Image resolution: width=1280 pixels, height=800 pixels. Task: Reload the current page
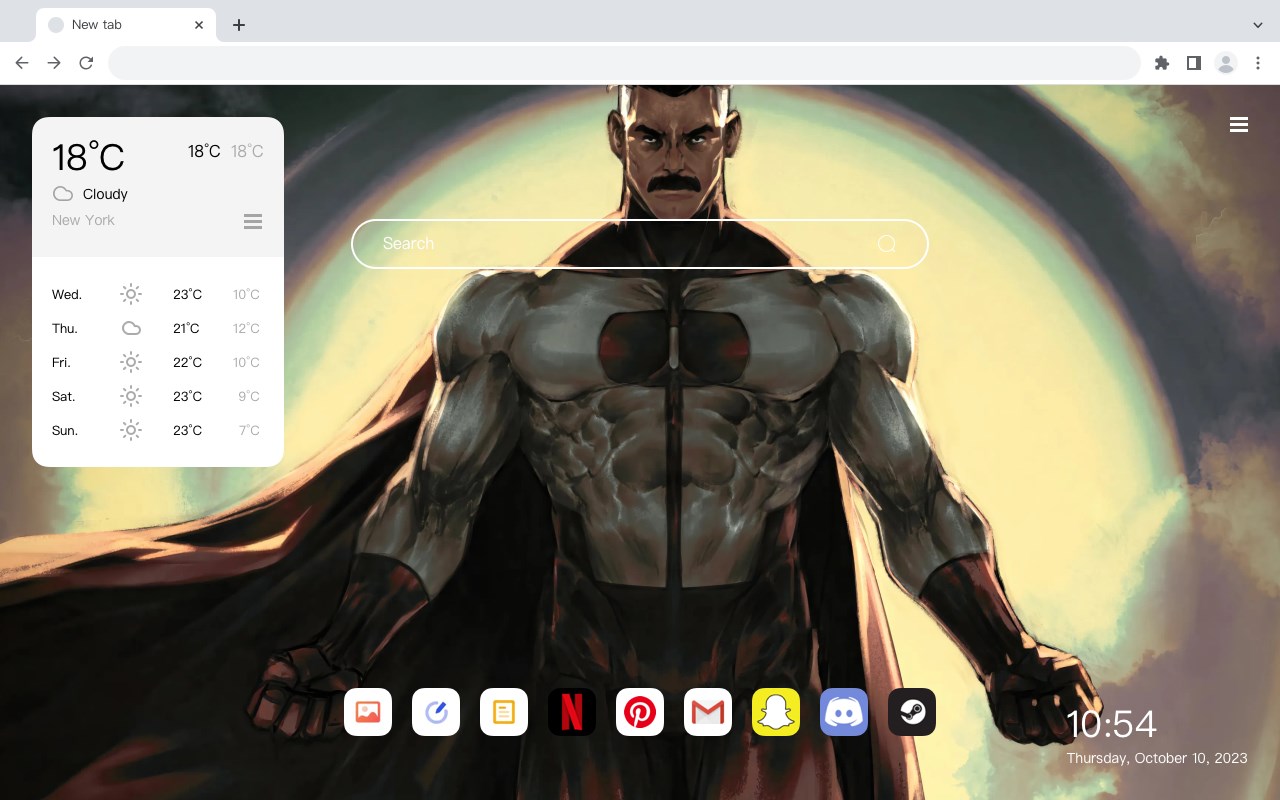[86, 63]
